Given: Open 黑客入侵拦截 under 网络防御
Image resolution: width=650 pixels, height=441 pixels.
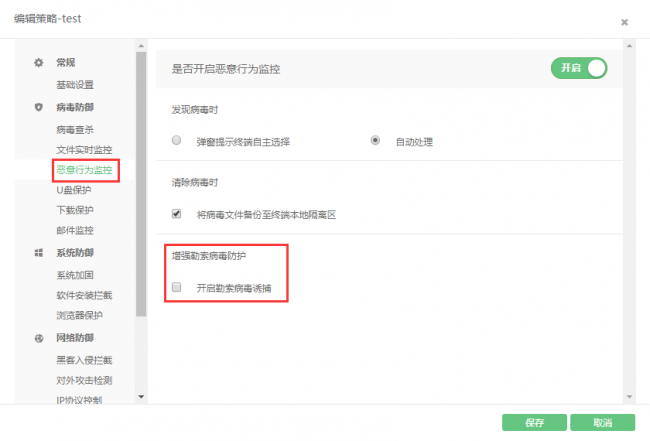Looking at the screenshot, I should [84, 360].
